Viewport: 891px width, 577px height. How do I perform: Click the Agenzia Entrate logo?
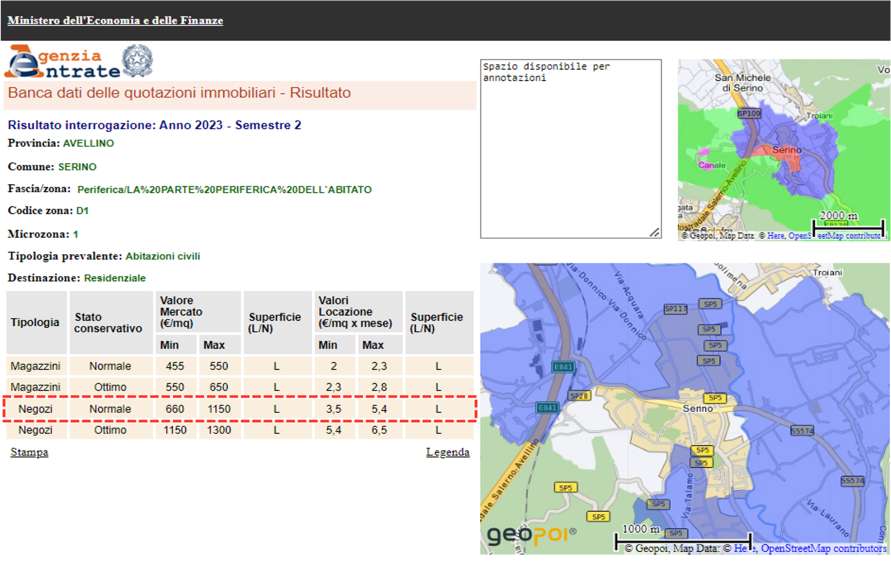[60, 62]
